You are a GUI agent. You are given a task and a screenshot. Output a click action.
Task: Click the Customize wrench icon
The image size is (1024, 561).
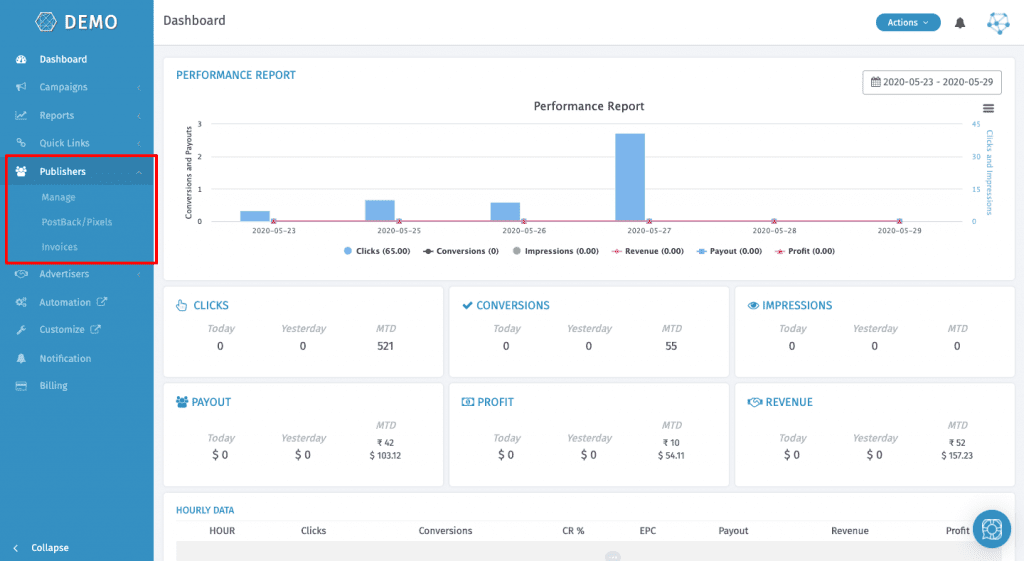pyautogui.click(x=21, y=330)
